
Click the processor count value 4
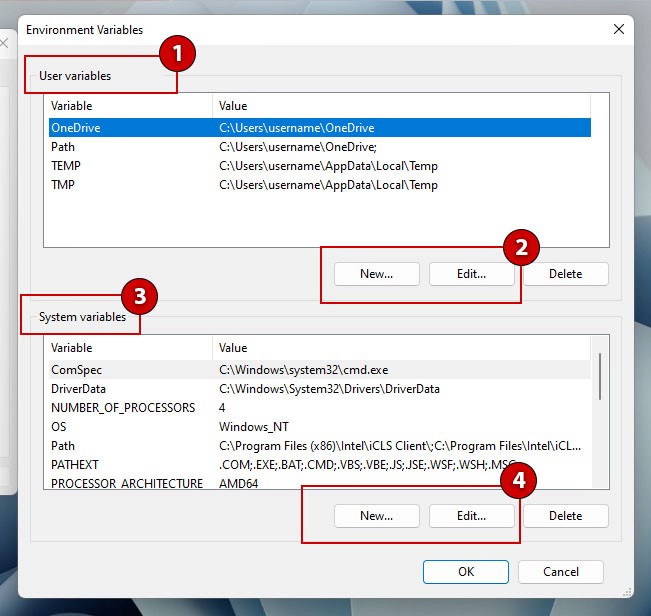[222, 408]
